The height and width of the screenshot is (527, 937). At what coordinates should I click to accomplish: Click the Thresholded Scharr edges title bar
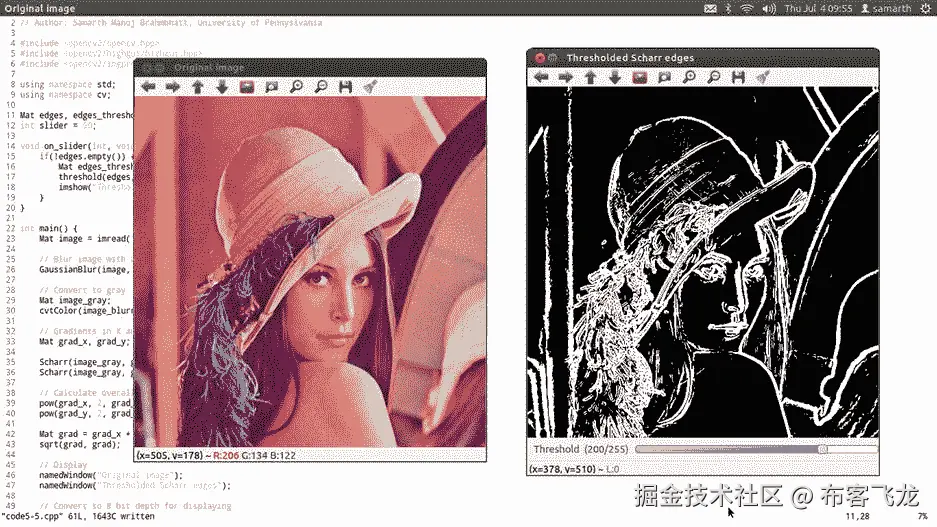coord(703,57)
